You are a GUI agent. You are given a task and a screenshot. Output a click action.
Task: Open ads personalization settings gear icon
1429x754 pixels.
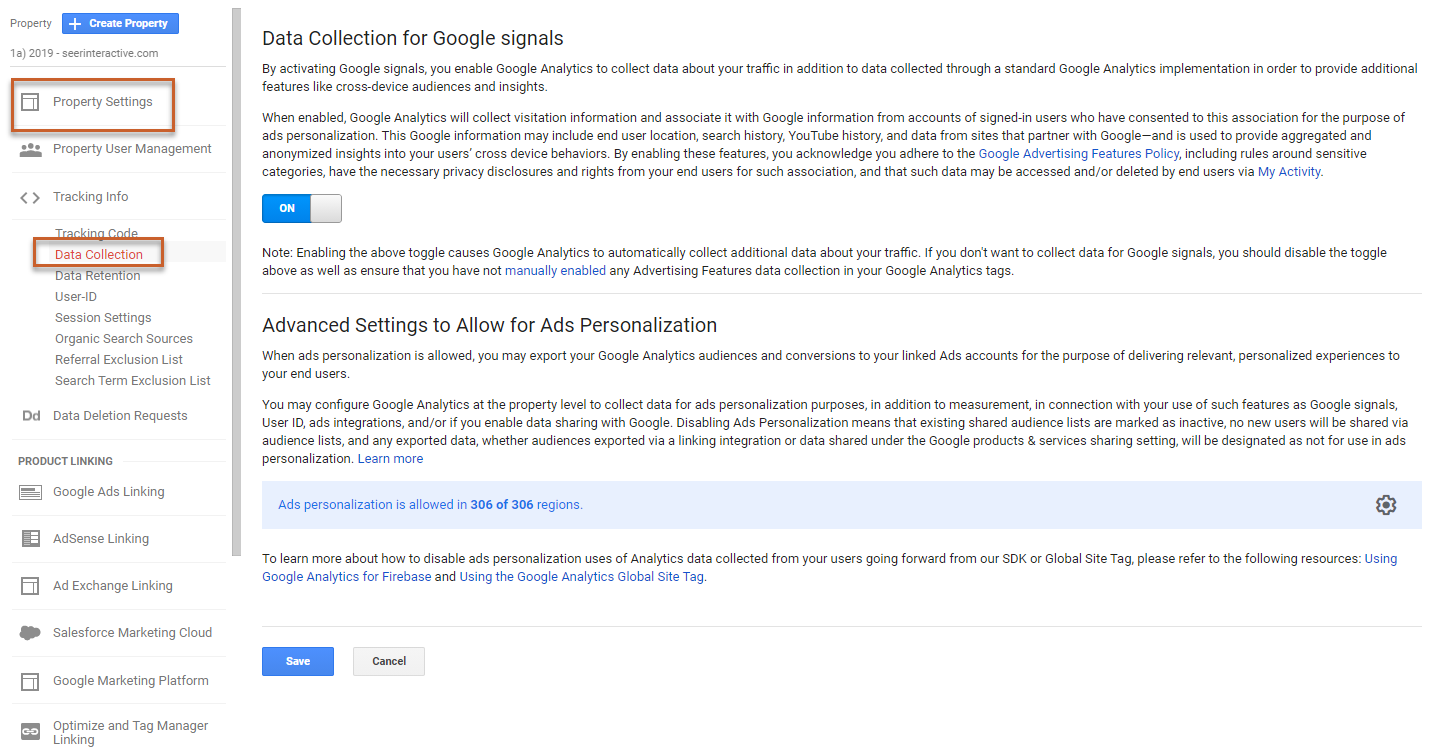(x=1385, y=505)
